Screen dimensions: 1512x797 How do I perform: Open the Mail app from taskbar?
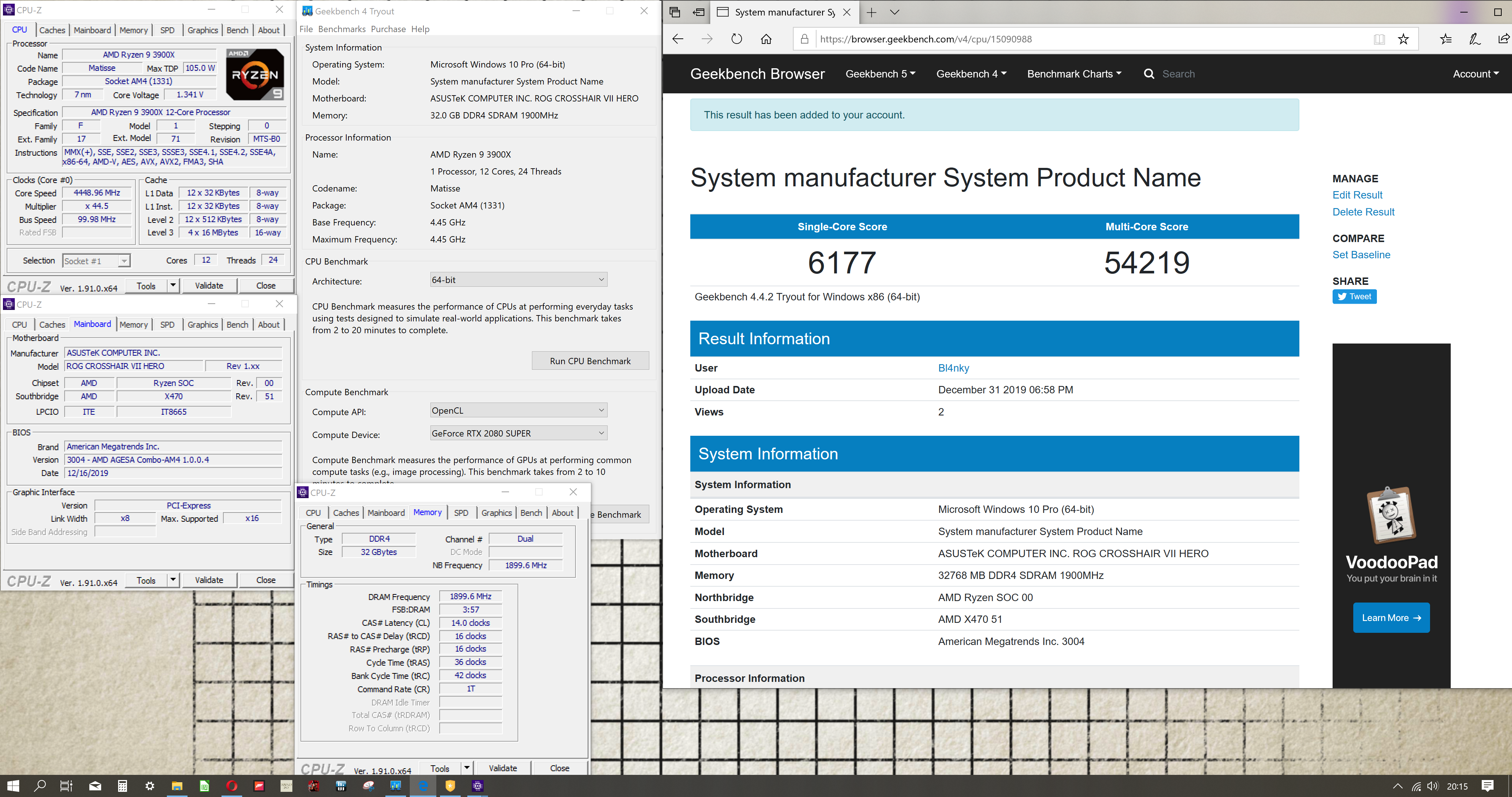pyautogui.click(x=95, y=786)
